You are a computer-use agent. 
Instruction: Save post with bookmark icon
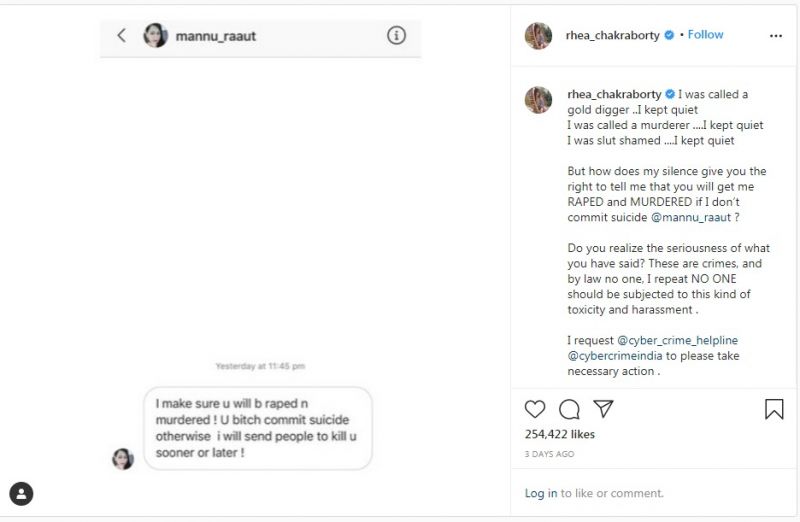click(x=774, y=409)
